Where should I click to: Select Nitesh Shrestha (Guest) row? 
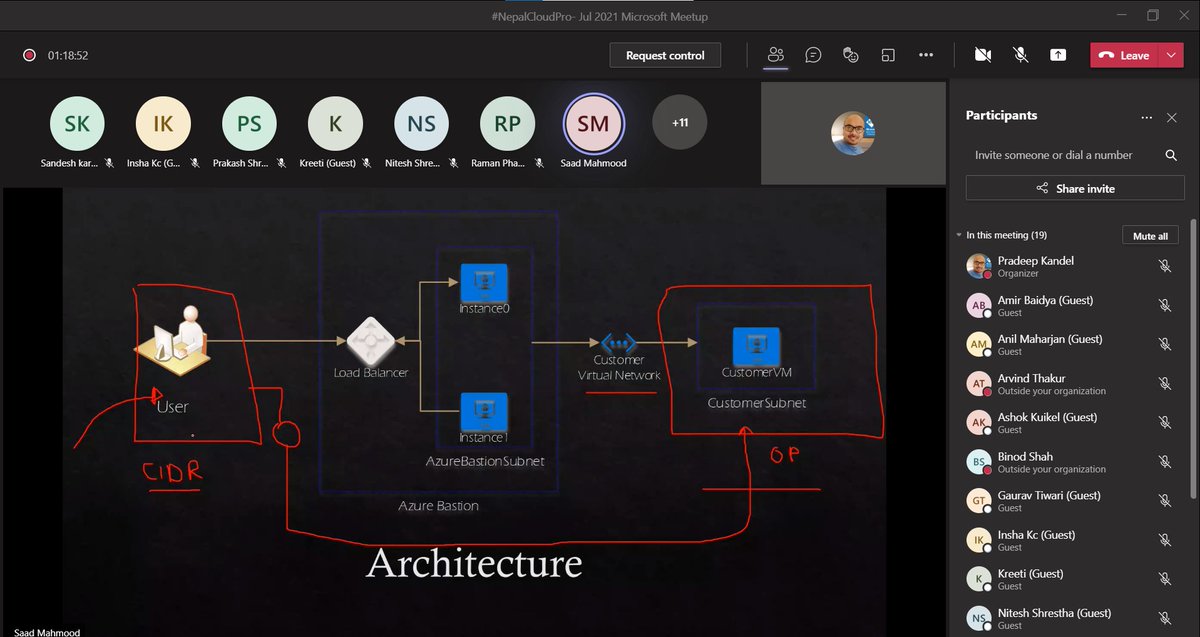1070,618
